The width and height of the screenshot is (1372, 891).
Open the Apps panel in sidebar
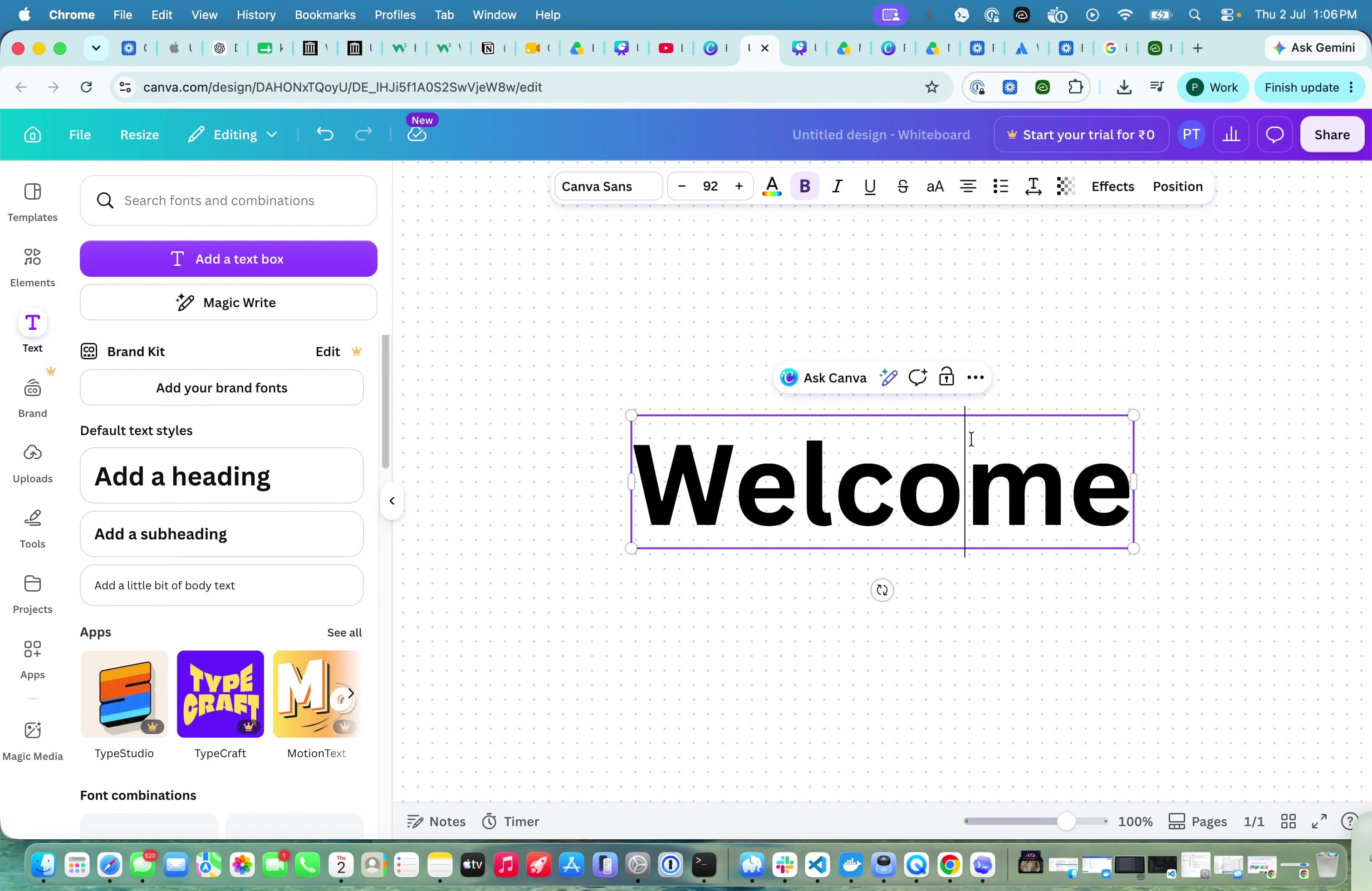[32, 659]
